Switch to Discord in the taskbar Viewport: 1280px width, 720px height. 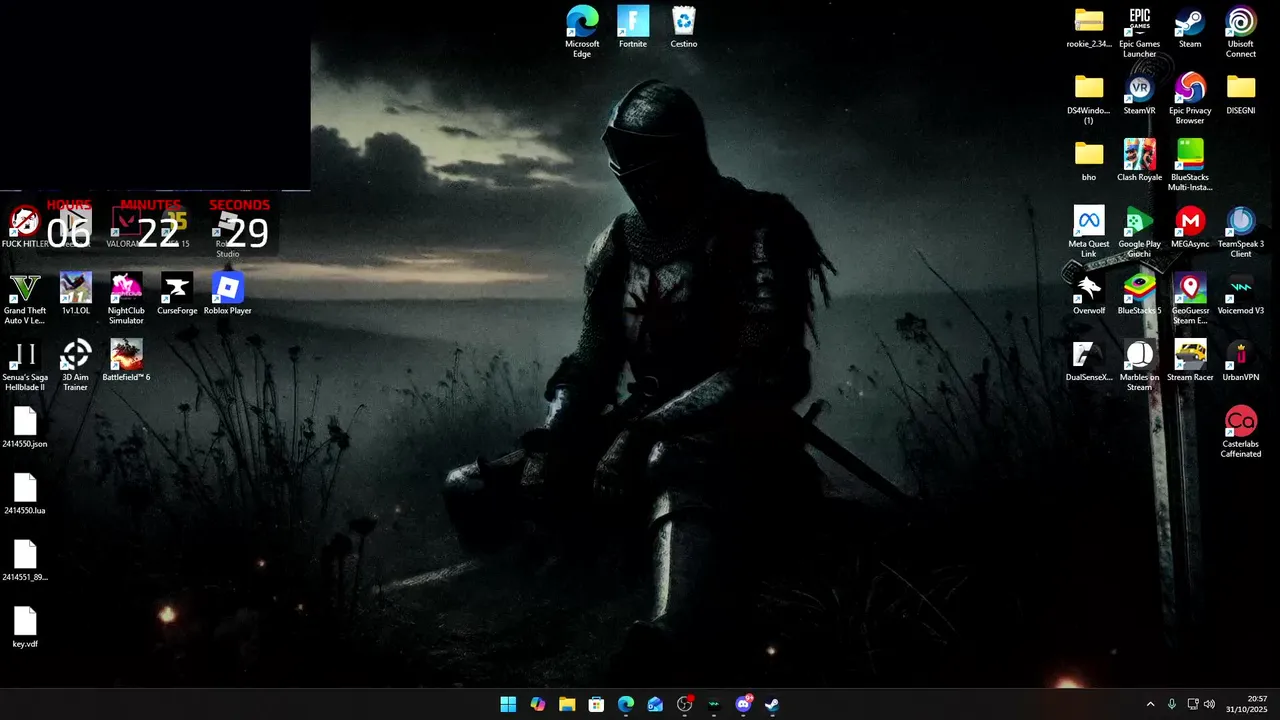click(x=744, y=704)
